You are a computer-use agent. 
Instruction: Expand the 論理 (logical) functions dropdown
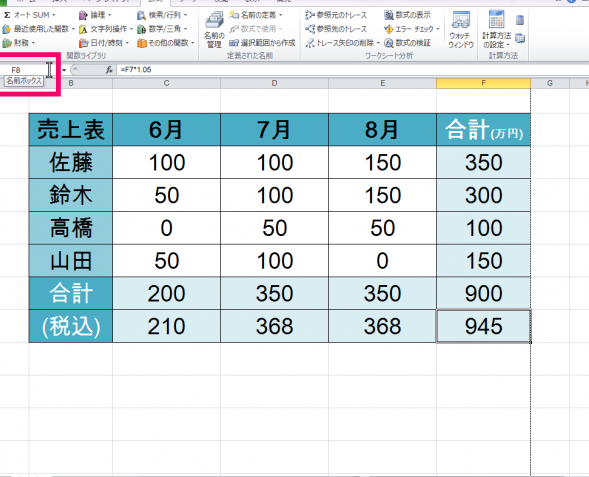[95, 15]
